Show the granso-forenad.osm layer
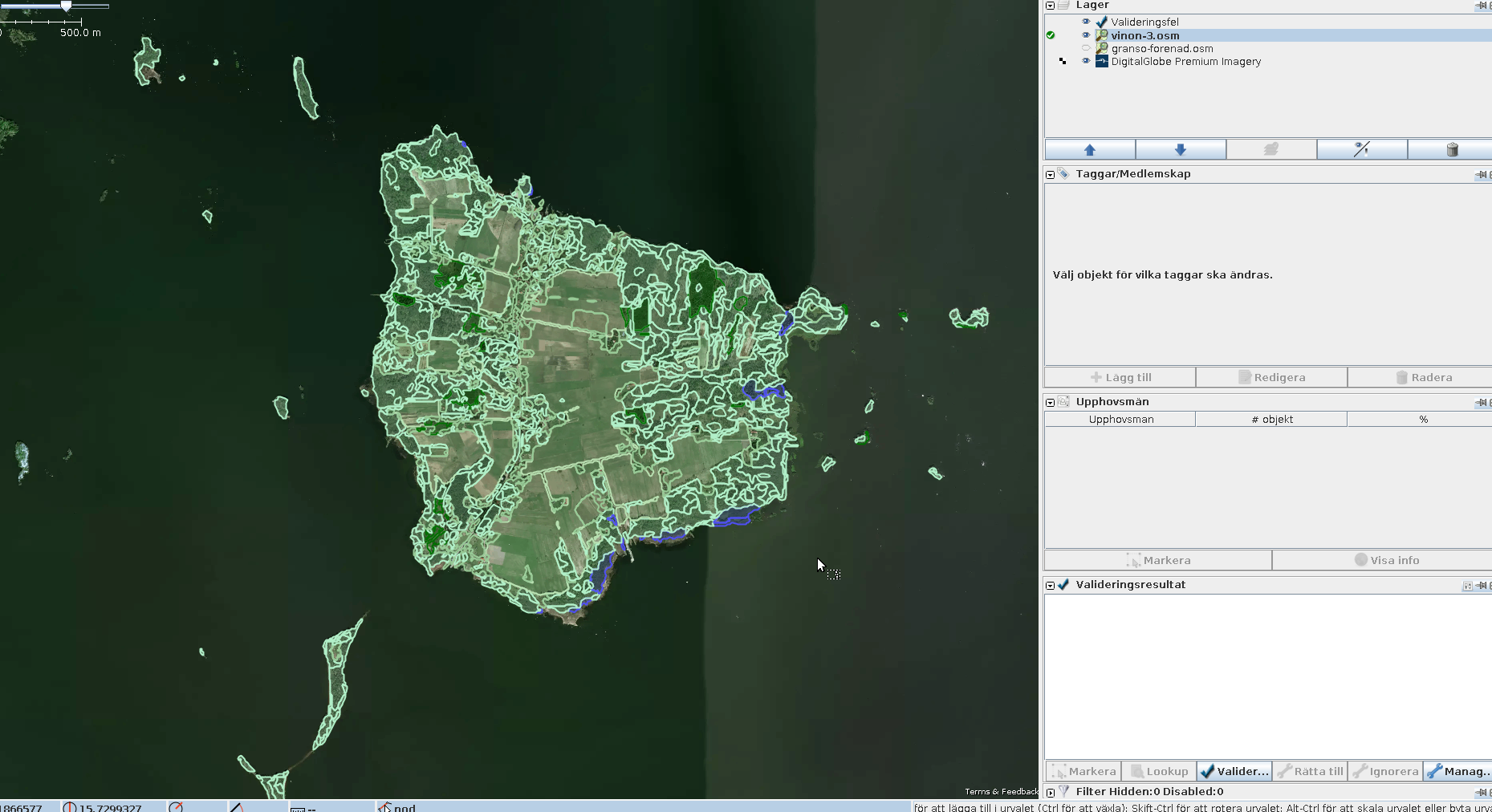The height and width of the screenshot is (812, 1492). 1086,48
